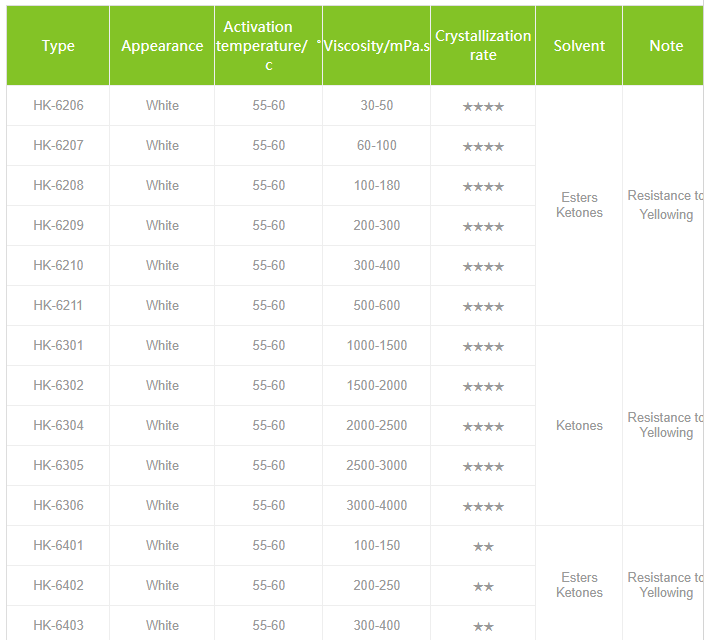Select the 100-180 viscosity cell
The height and width of the screenshot is (640, 713).
[377, 186]
